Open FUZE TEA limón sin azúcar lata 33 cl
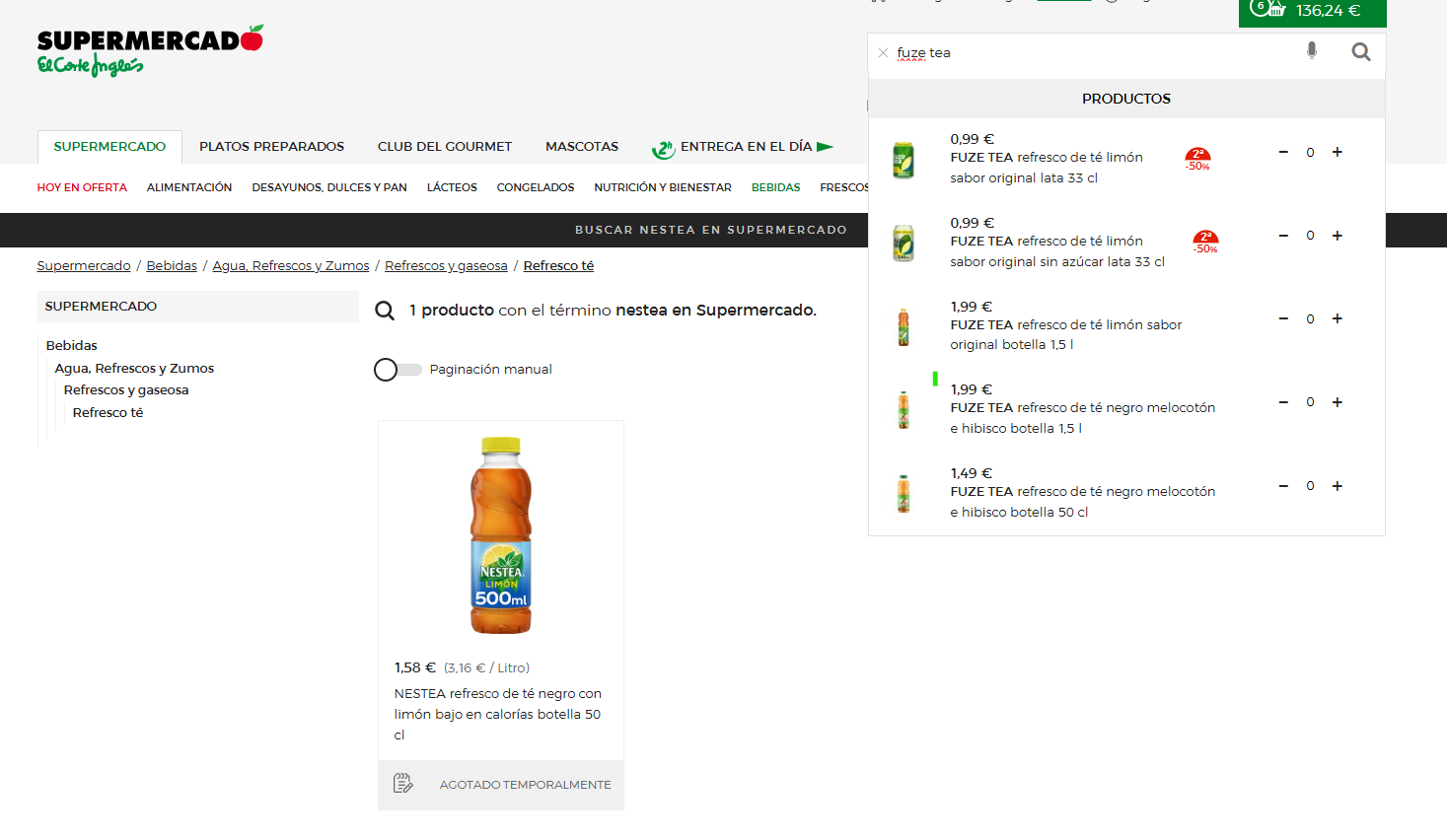The image size is (1447, 840). pos(1057,251)
